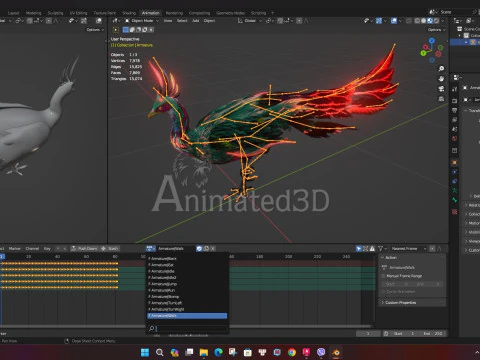Choose the highlighted Walk action entry
The image size is (480, 360).
click(x=187, y=316)
